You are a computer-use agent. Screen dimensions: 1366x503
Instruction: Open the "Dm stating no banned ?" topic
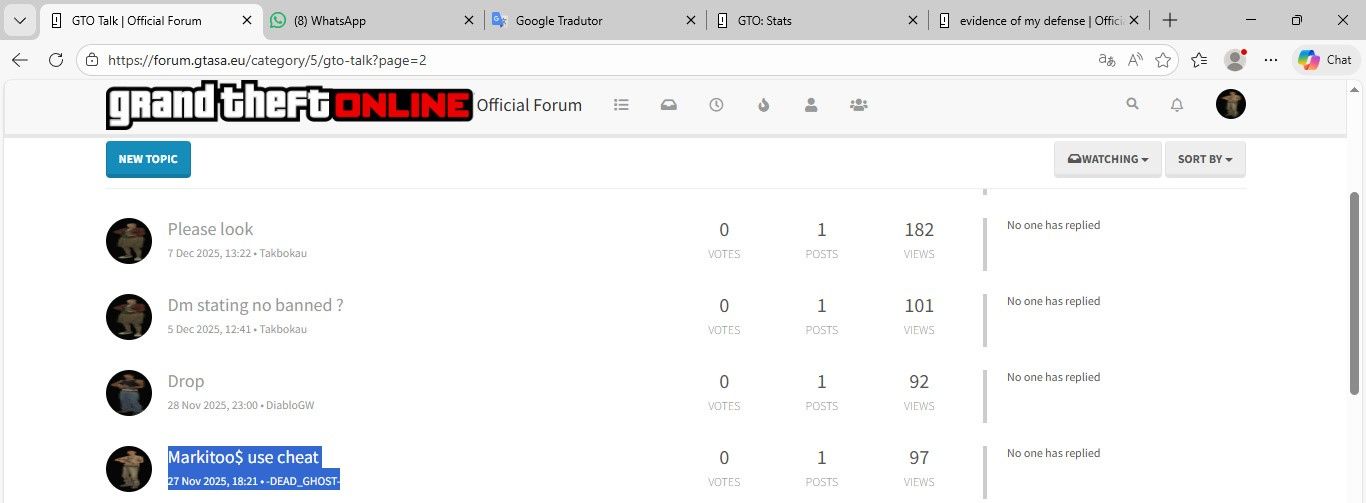click(x=255, y=305)
